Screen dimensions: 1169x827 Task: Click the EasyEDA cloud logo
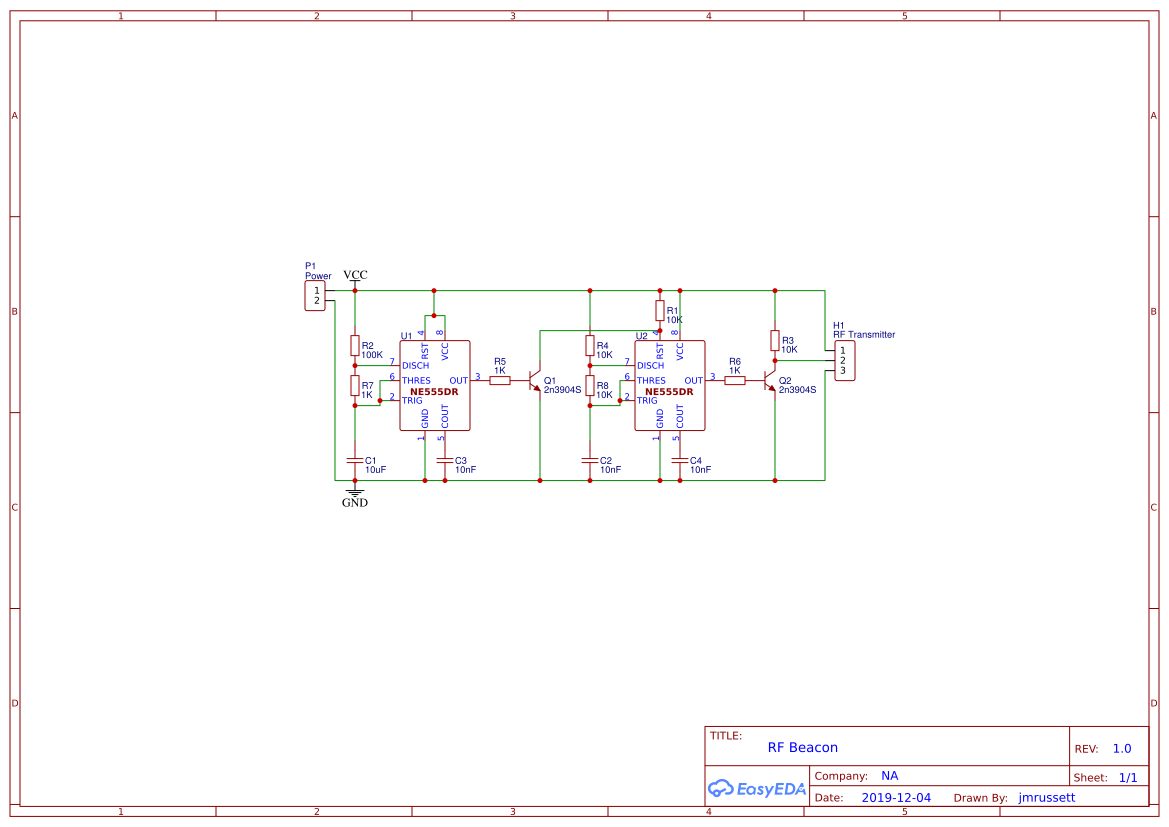tap(757, 789)
